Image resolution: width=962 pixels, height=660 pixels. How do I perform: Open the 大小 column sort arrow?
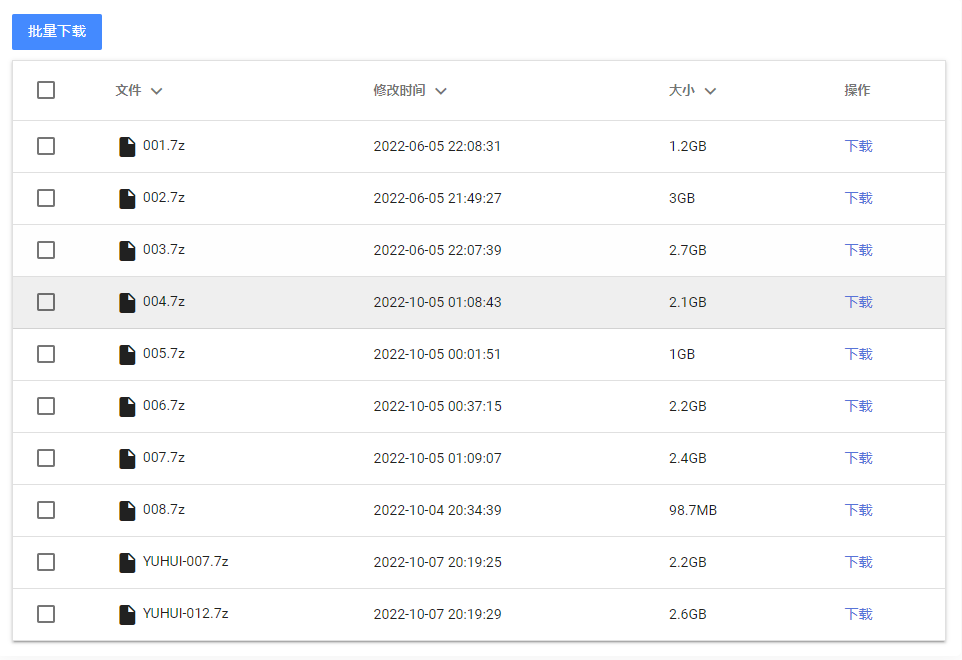[x=710, y=91]
